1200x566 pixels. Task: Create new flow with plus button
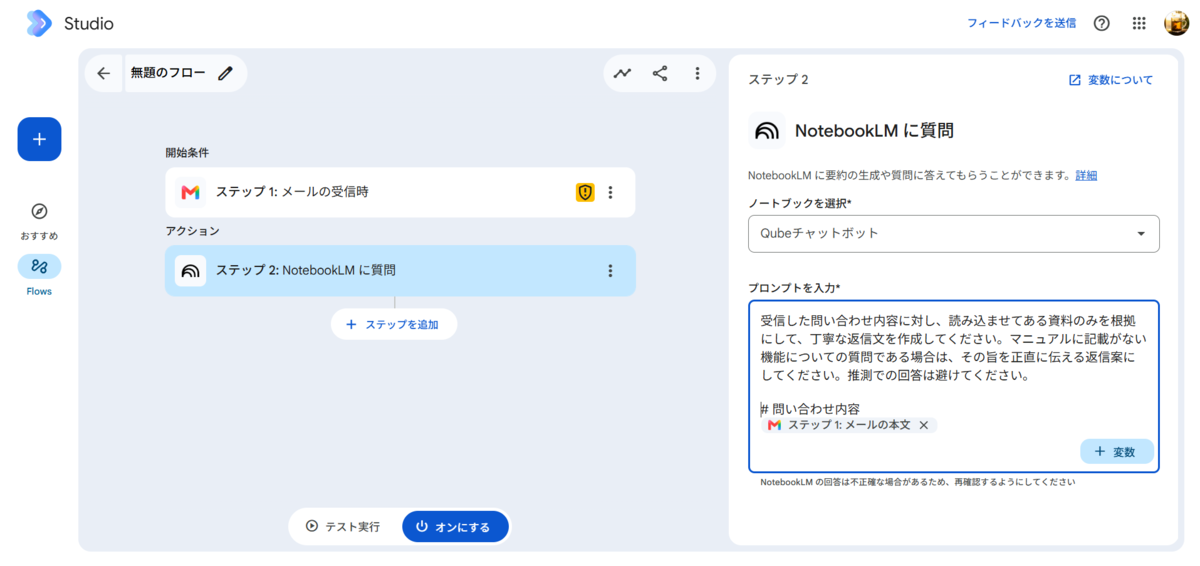pos(39,139)
